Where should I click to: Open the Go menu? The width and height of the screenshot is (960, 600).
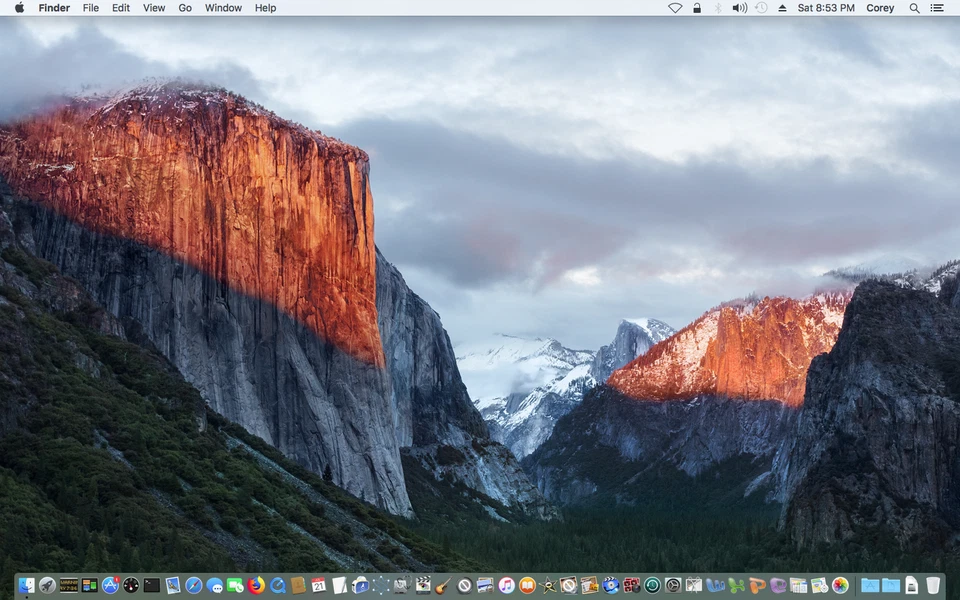[x=185, y=8]
